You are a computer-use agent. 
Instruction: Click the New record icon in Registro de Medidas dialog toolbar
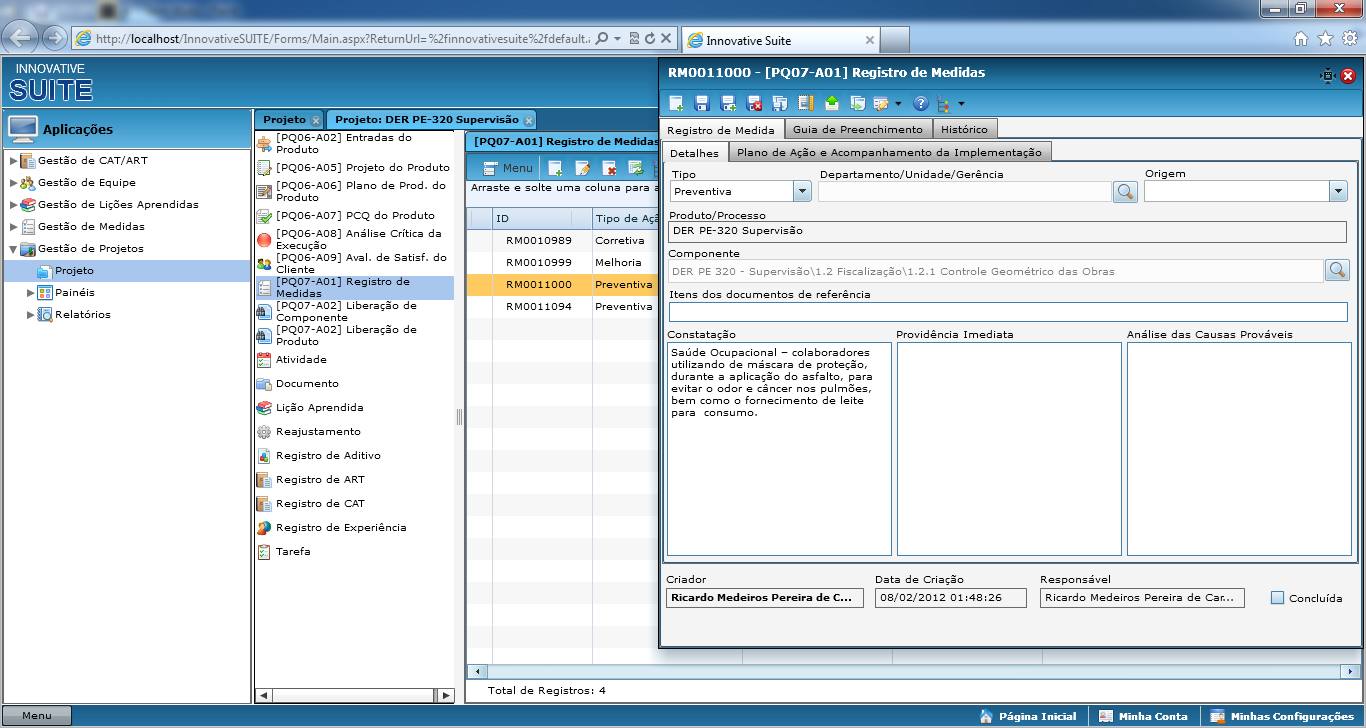coord(677,103)
